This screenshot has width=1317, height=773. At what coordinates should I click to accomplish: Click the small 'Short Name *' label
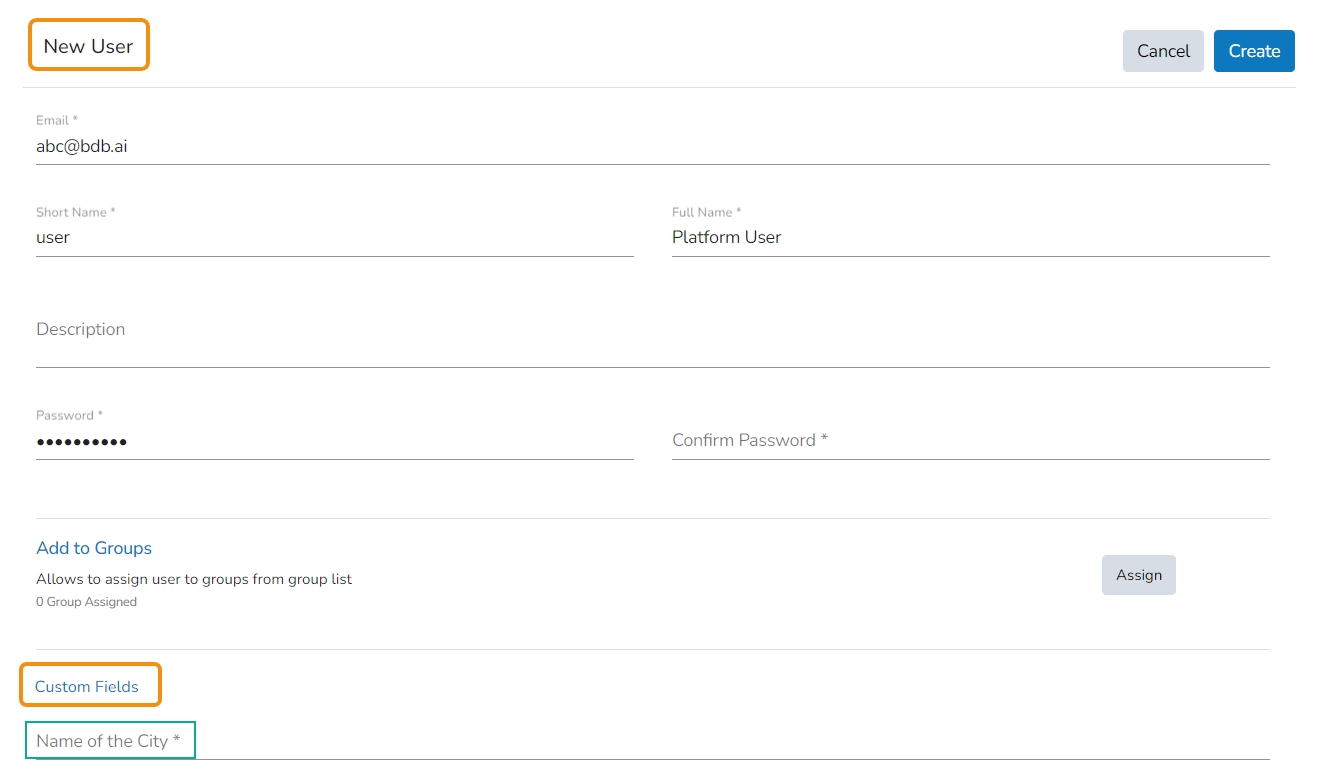(x=75, y=212)
